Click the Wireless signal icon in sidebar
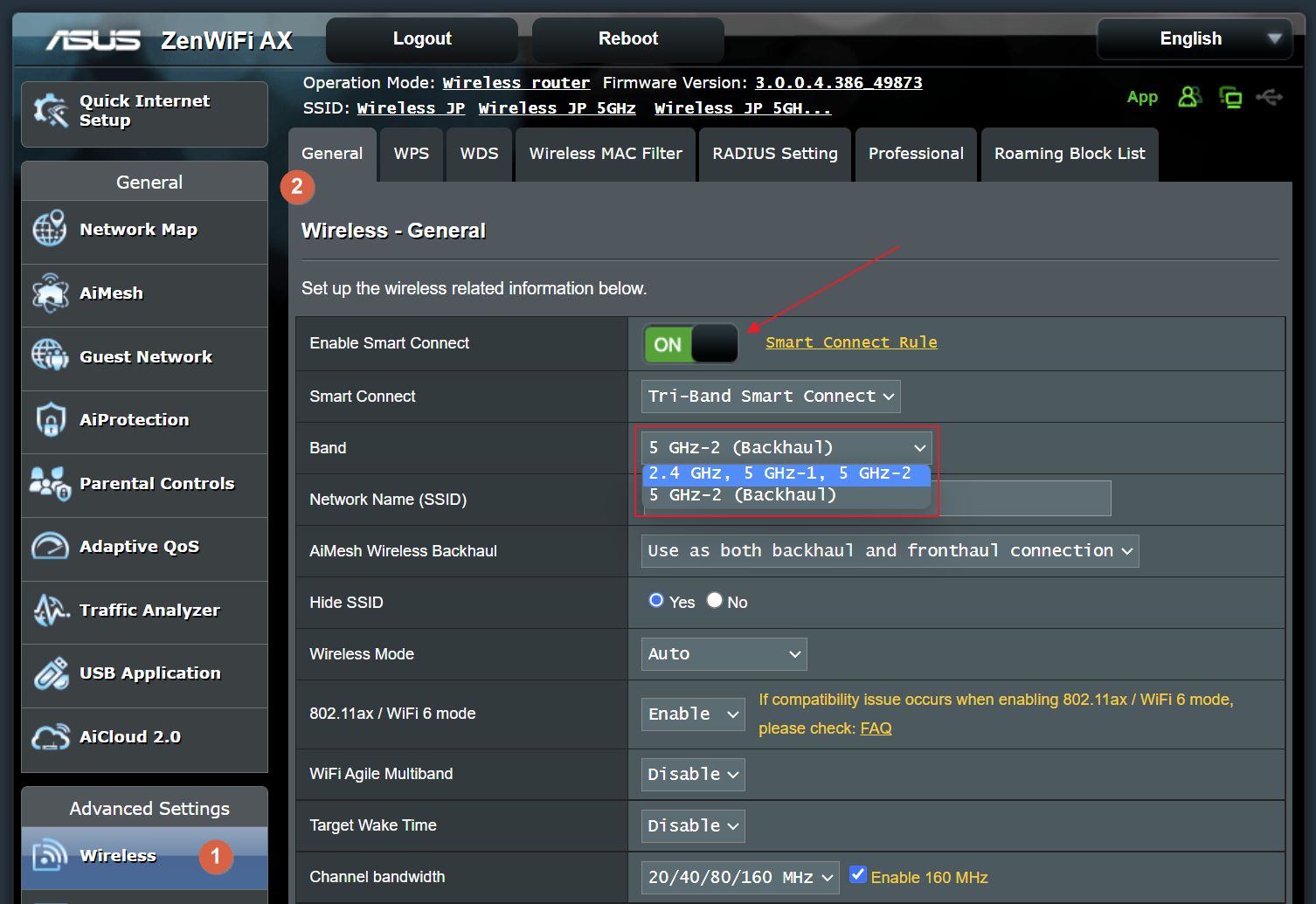The height and width of the screenshot is (904, 1316). coord(50,855)
